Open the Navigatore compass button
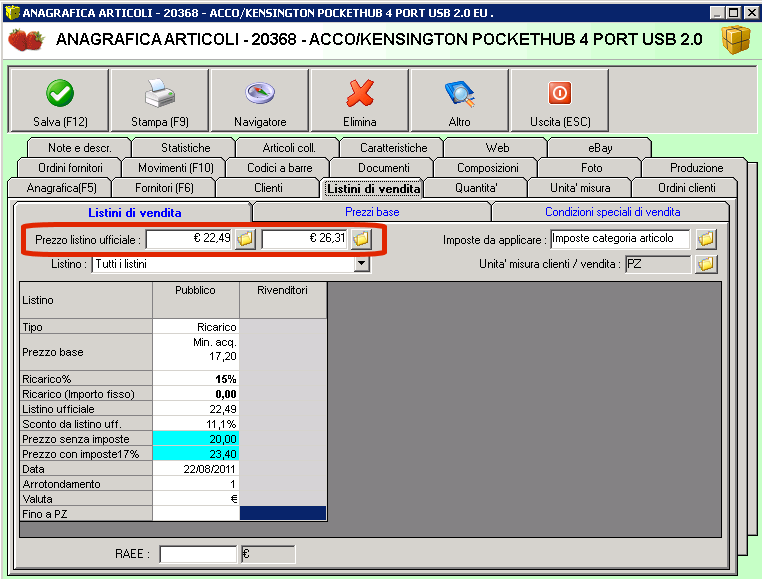The image size is (762, 579). point(260,101)
